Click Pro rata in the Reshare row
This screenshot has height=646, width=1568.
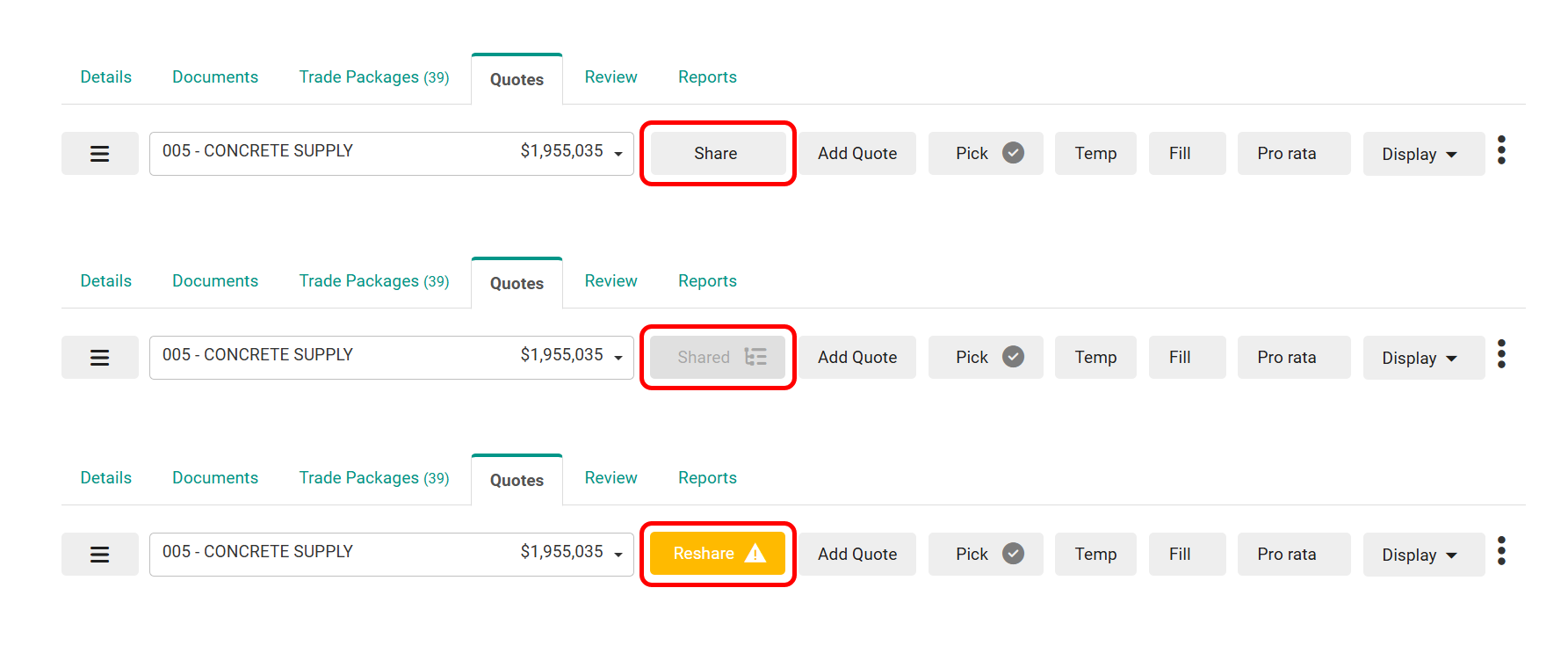(x=1287, y=555)
